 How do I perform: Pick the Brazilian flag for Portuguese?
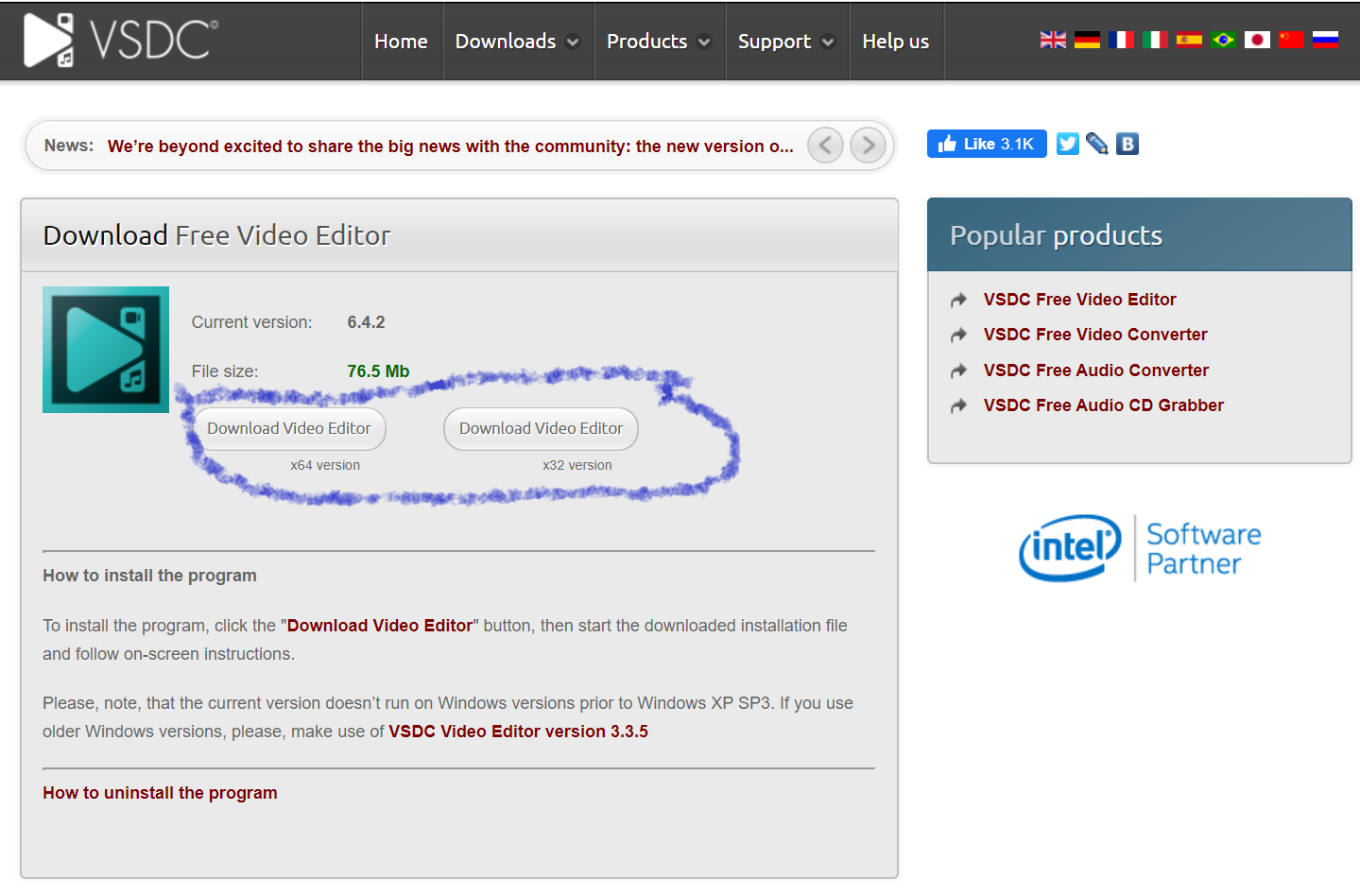(x=1223, y=40)
